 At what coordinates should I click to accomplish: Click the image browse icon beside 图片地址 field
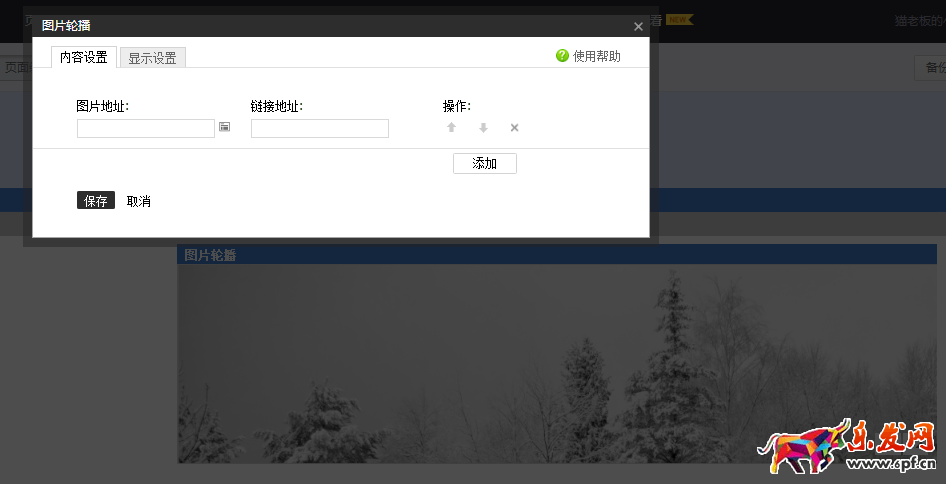pos(225,127)
